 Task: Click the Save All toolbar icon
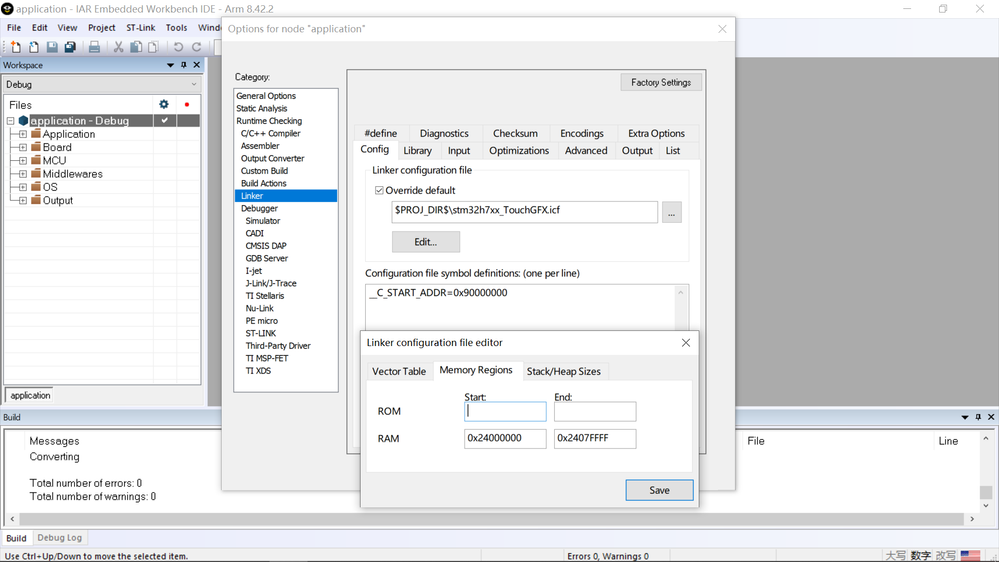click(70, 47)
